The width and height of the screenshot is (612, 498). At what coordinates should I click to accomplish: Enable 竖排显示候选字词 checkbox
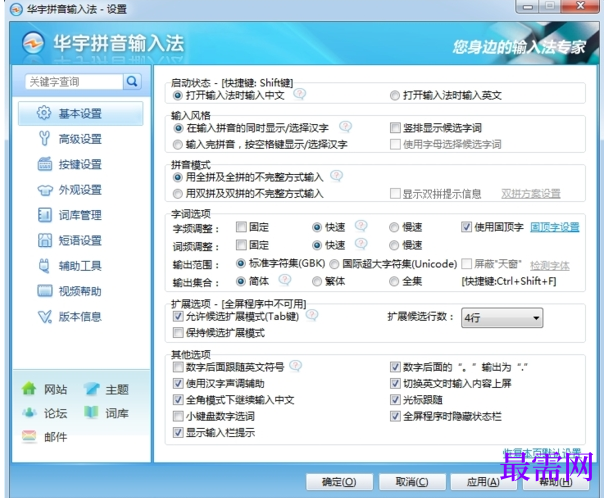pyautogui.click(x=395, y=128)
